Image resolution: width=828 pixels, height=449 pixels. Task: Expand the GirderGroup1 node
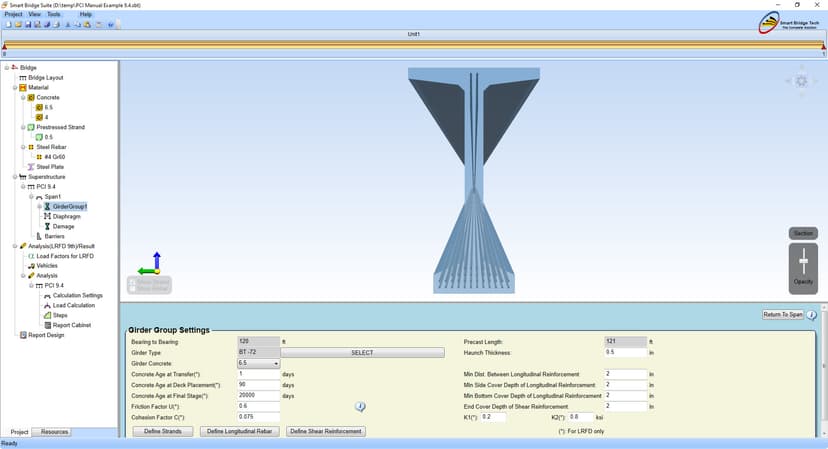(40, 207)
